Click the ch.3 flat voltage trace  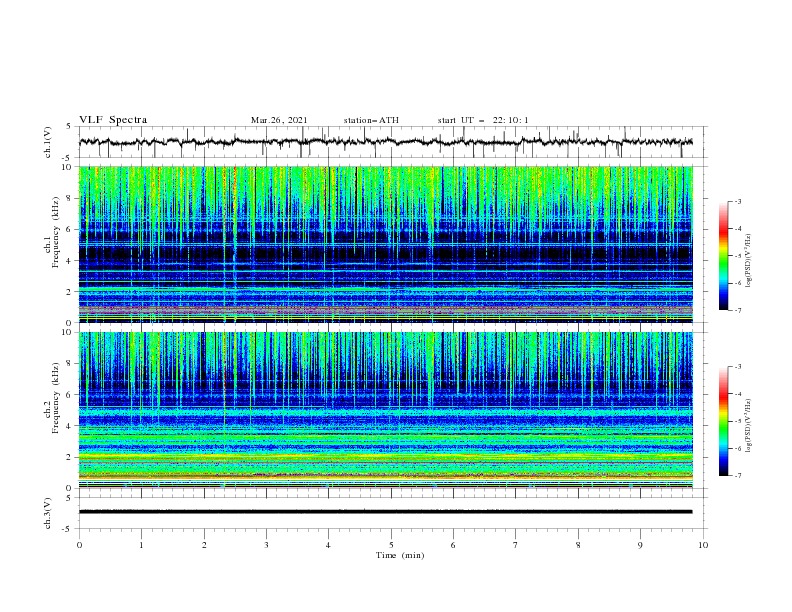[x=386, y=512]
